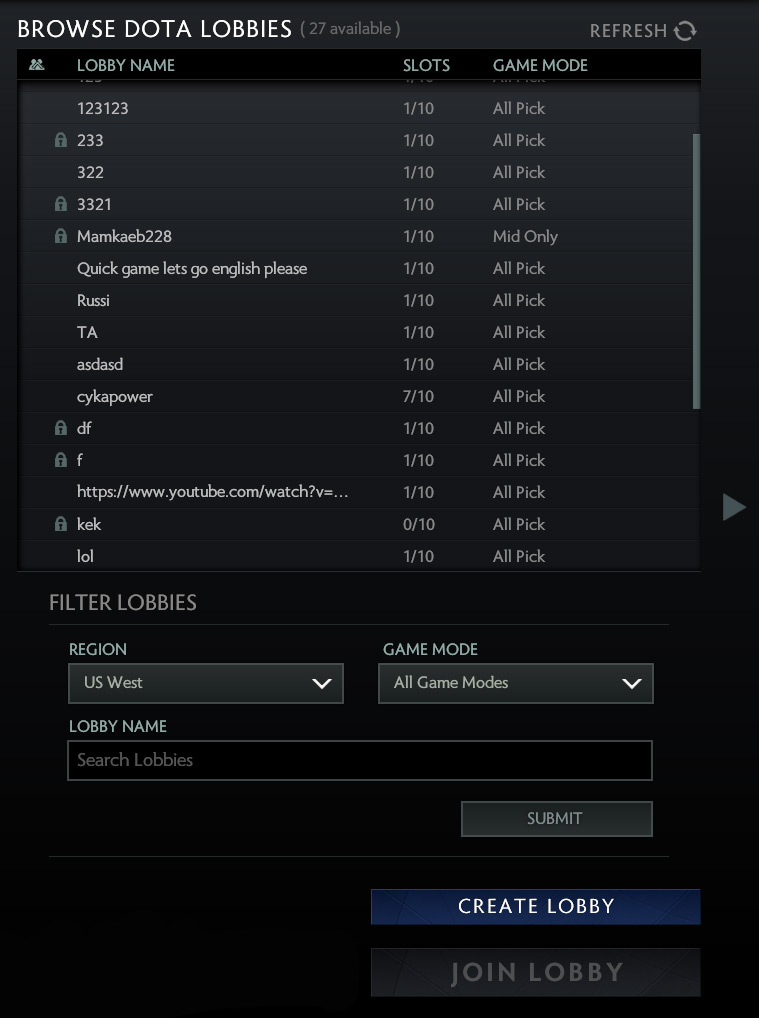Click the Join Lobby button
The height and width of the screenshot is (1018, 759).
click(x=536, y=972)
